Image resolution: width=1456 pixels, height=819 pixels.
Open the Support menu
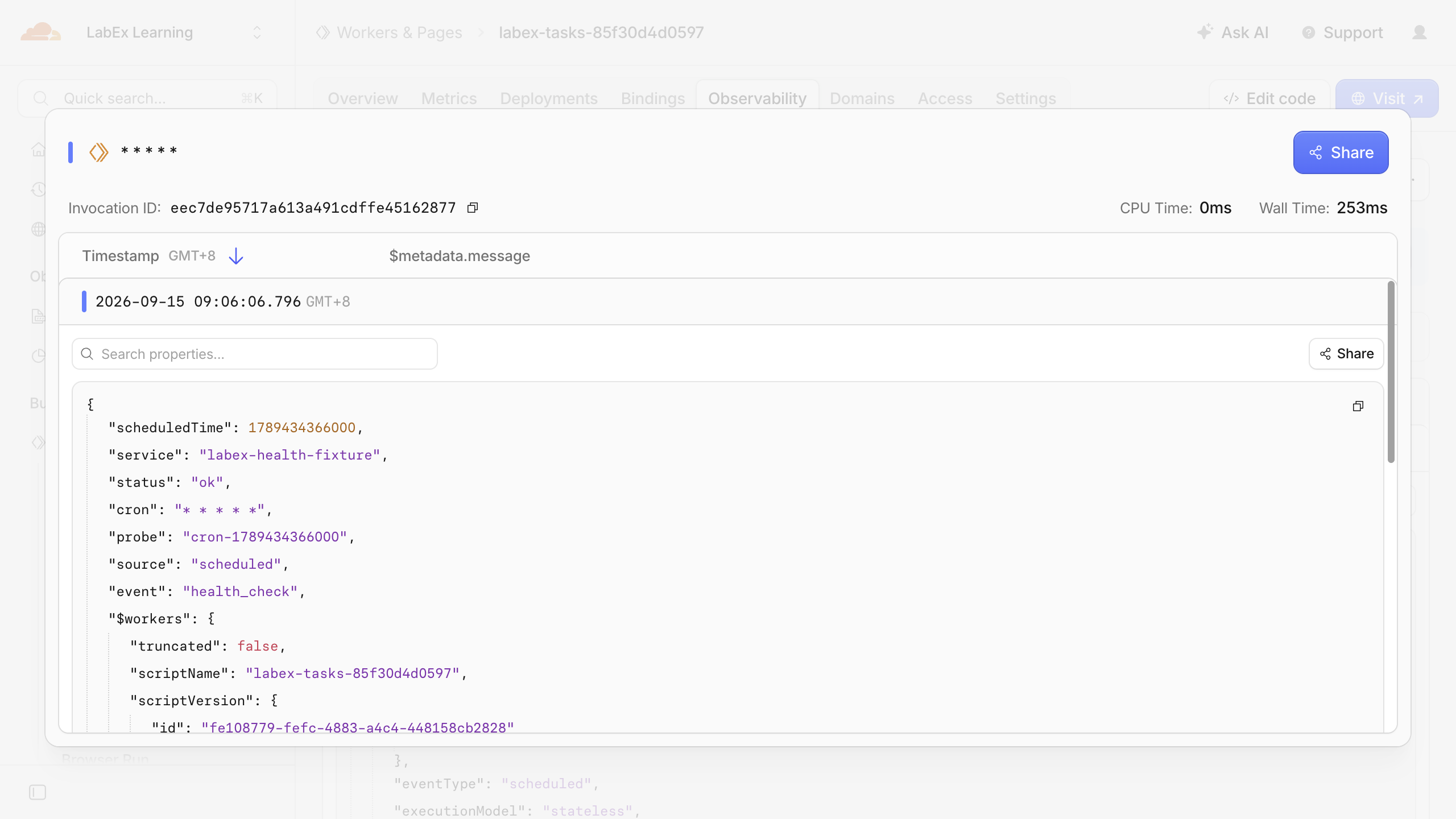pos(1342,32)
